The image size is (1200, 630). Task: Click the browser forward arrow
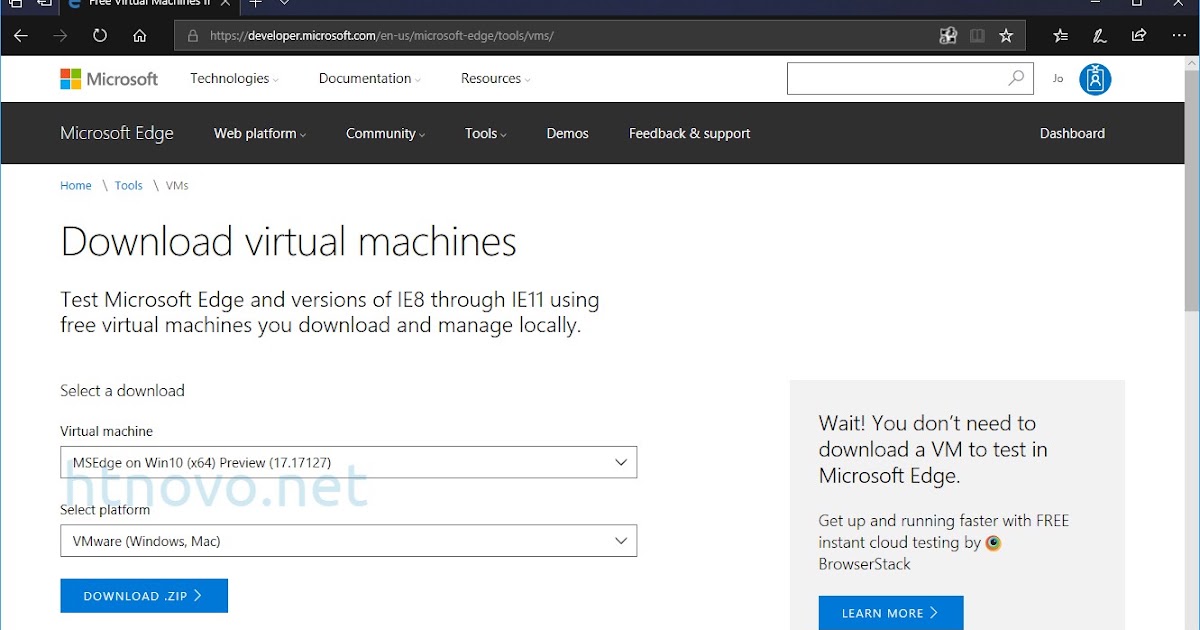(60, 36)
